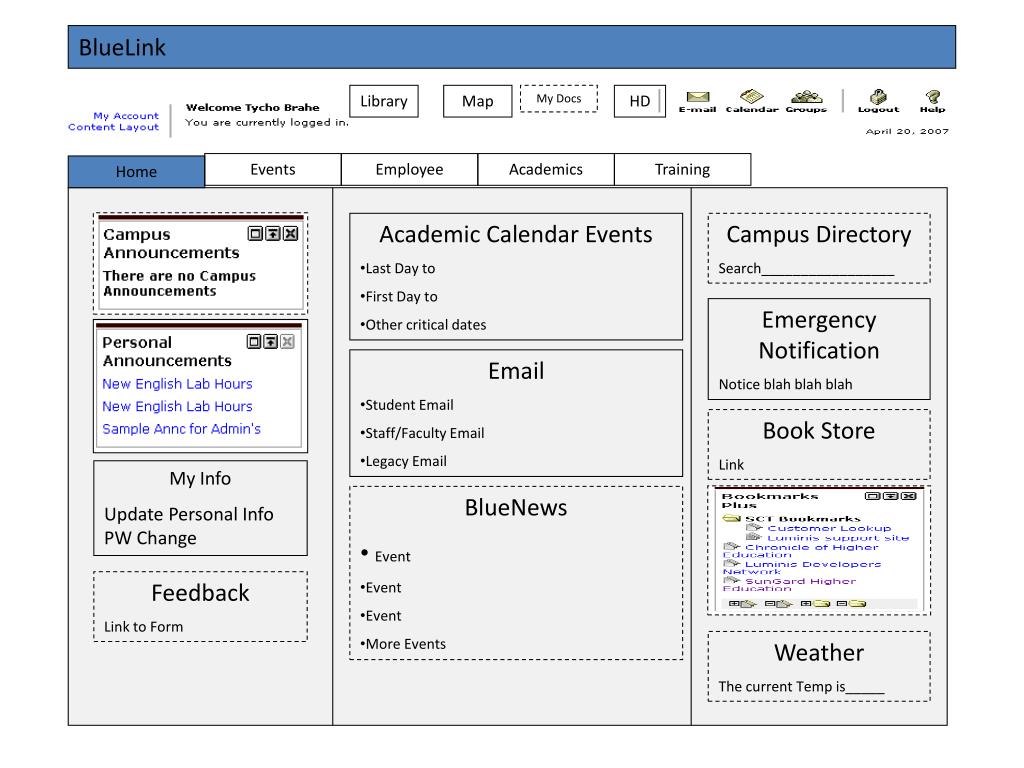Click the Library button
1024x768 pixels.
pyautogui.click(x=384, y=101)
